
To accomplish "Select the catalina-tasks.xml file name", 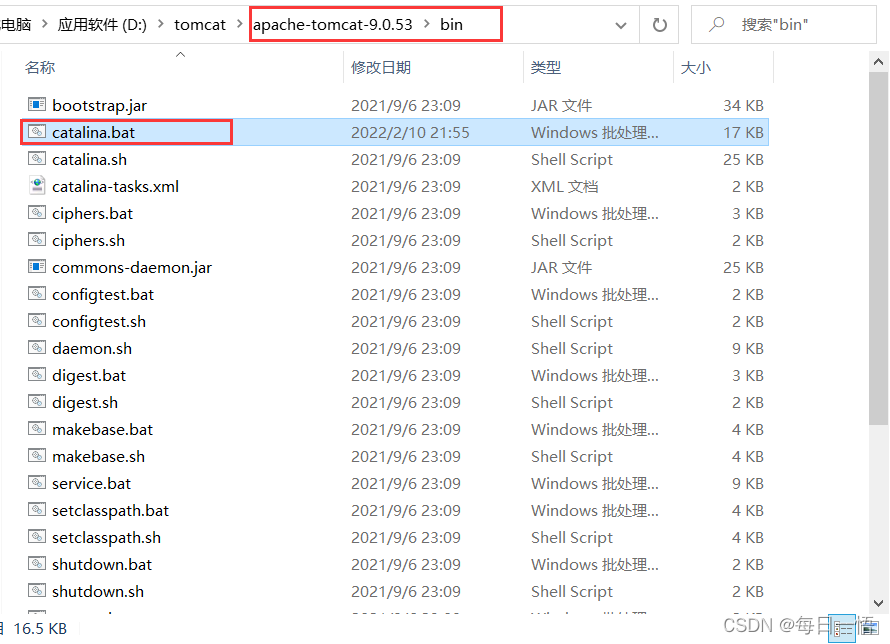I will click(115, 186).
